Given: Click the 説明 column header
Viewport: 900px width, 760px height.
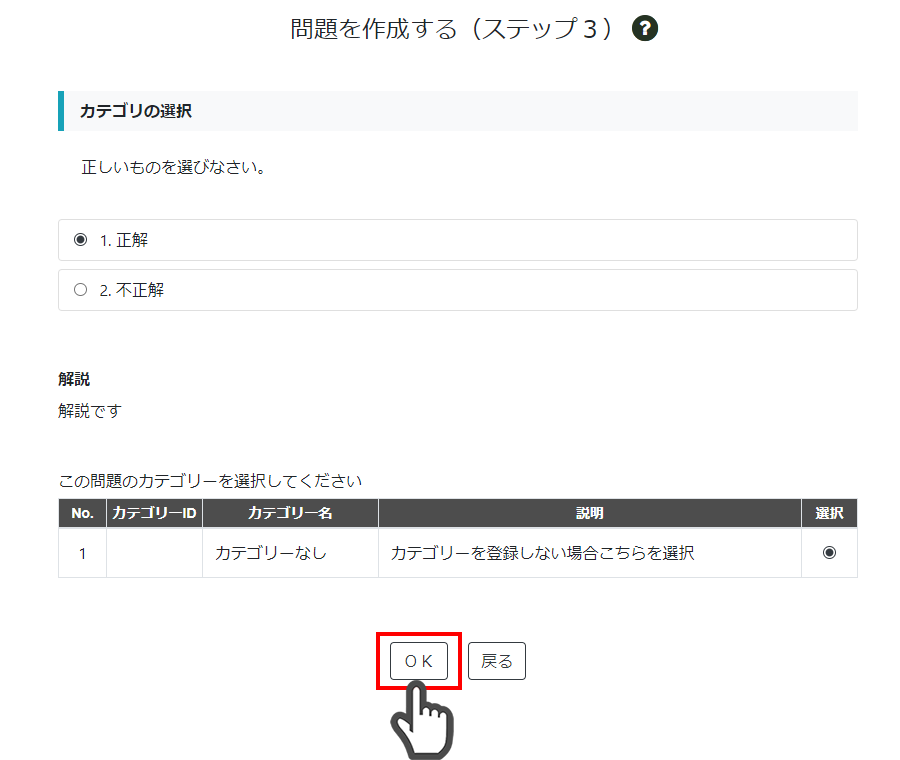Looking at the screenshot, I should point(589,513).
